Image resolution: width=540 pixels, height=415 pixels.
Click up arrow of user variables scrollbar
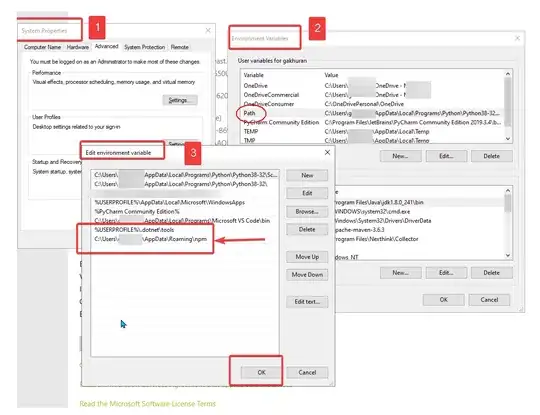point(508,73)
